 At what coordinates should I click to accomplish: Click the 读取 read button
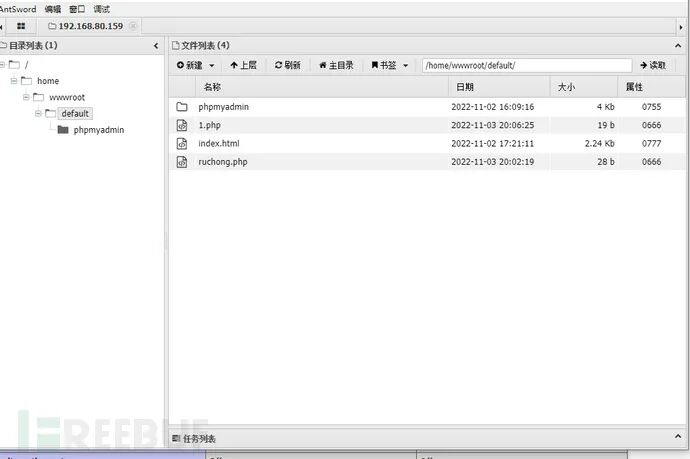pos(653,65)
